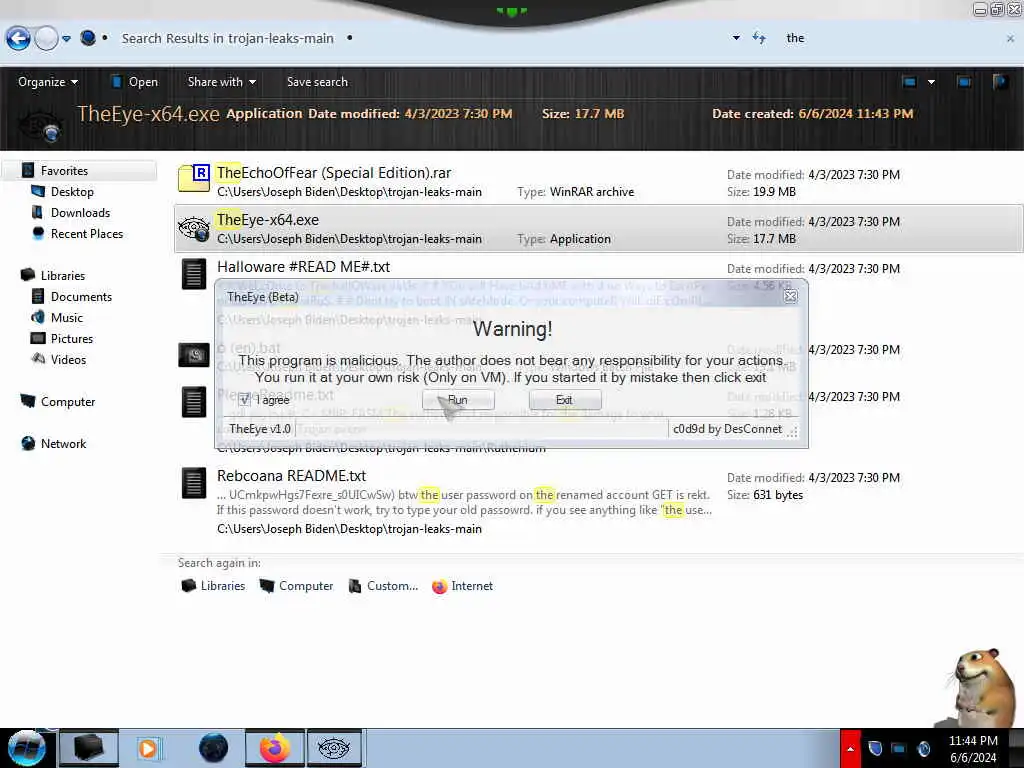The width and height of the screenshot is (1024, 768).
Task: Show hidden tray icons red arrow
Action: [x=850, y=748]
